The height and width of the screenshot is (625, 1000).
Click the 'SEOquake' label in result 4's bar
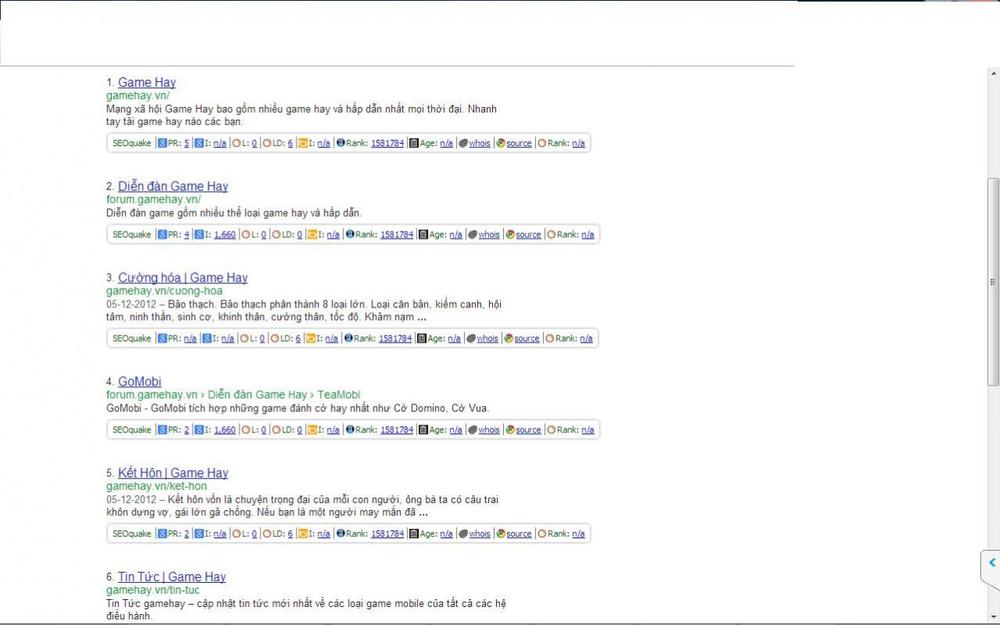pyautogui.click(x=131, y=430)
